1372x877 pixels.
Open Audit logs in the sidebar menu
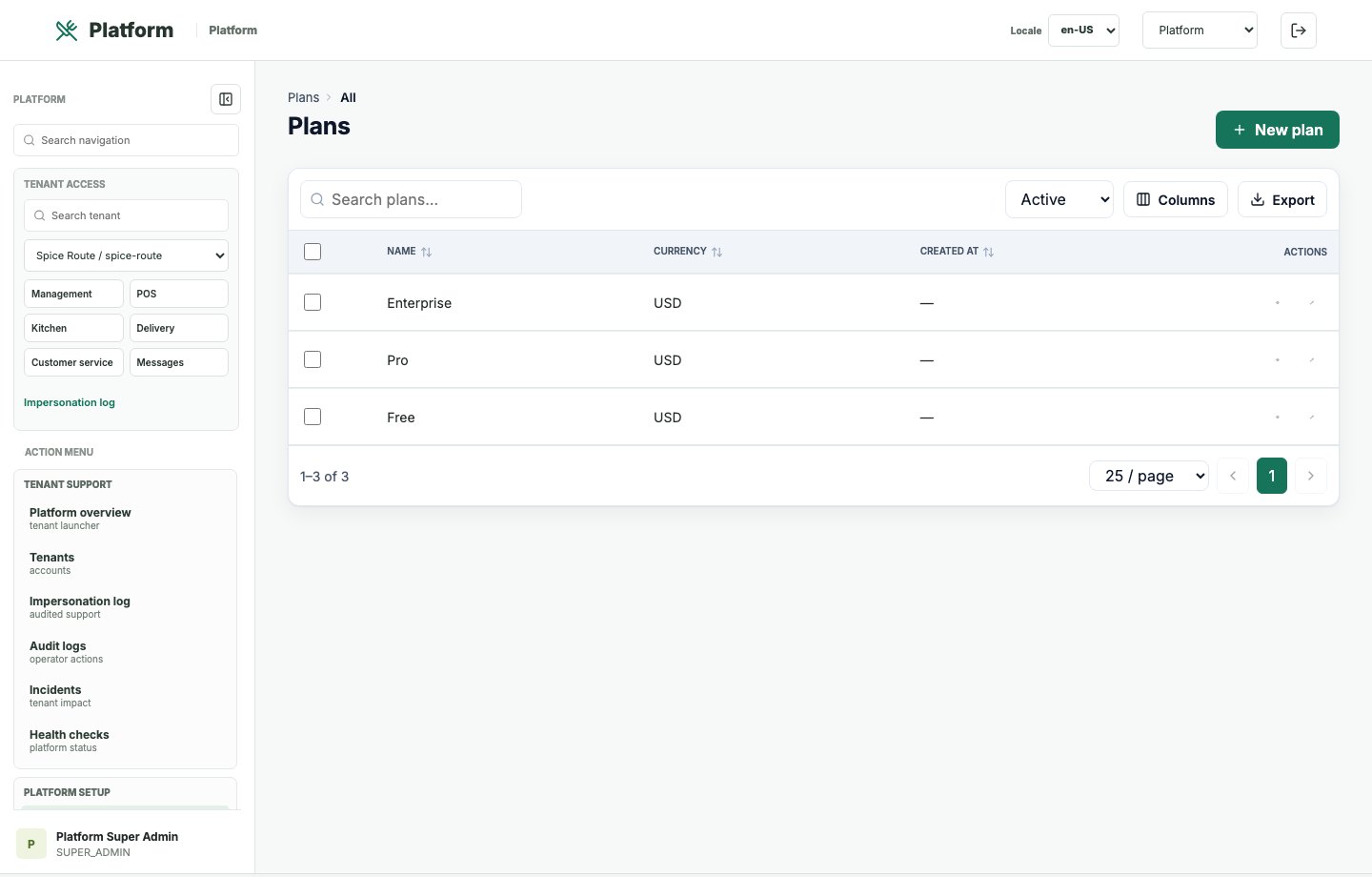point(125,652)
